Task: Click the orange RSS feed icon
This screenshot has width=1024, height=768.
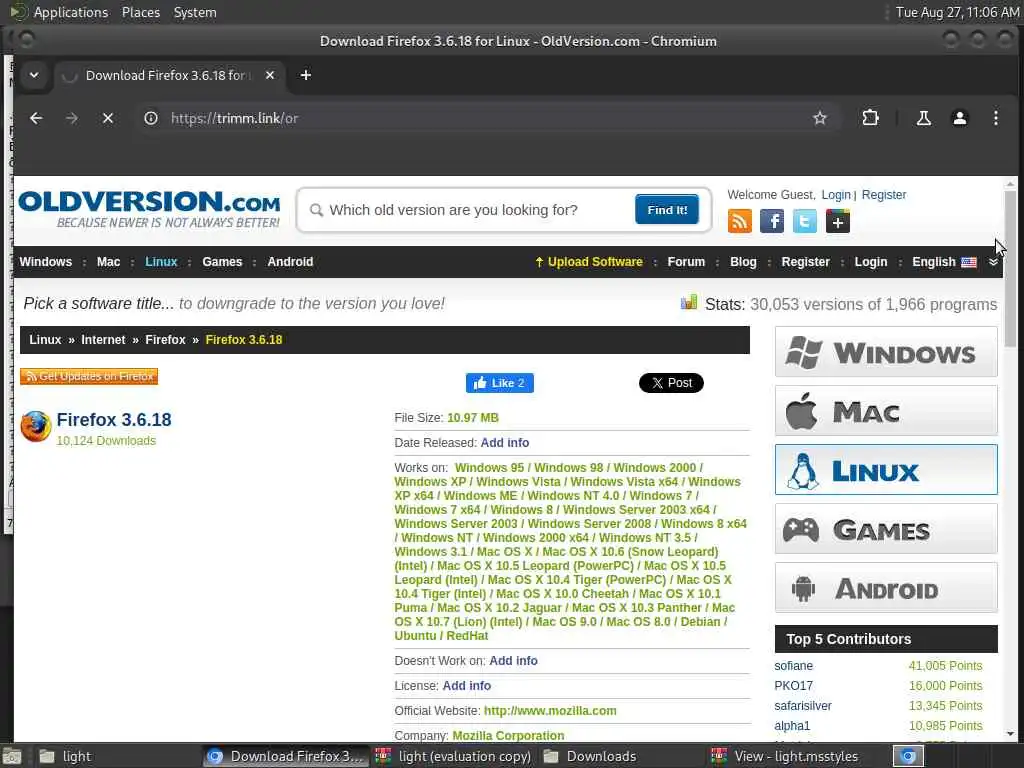Action: point(739,221)
